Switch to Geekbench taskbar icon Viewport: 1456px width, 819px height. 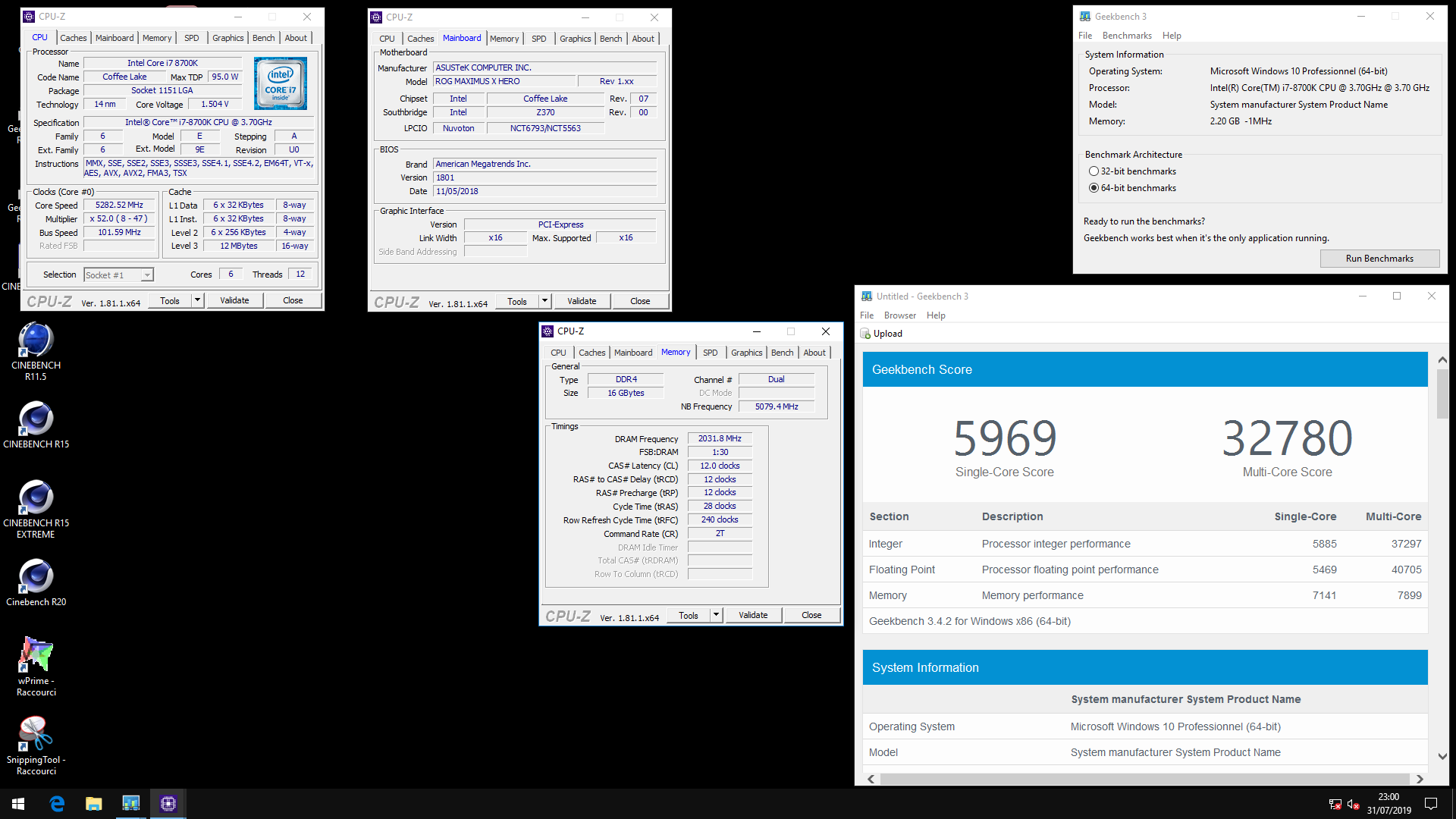pos(131,804)
